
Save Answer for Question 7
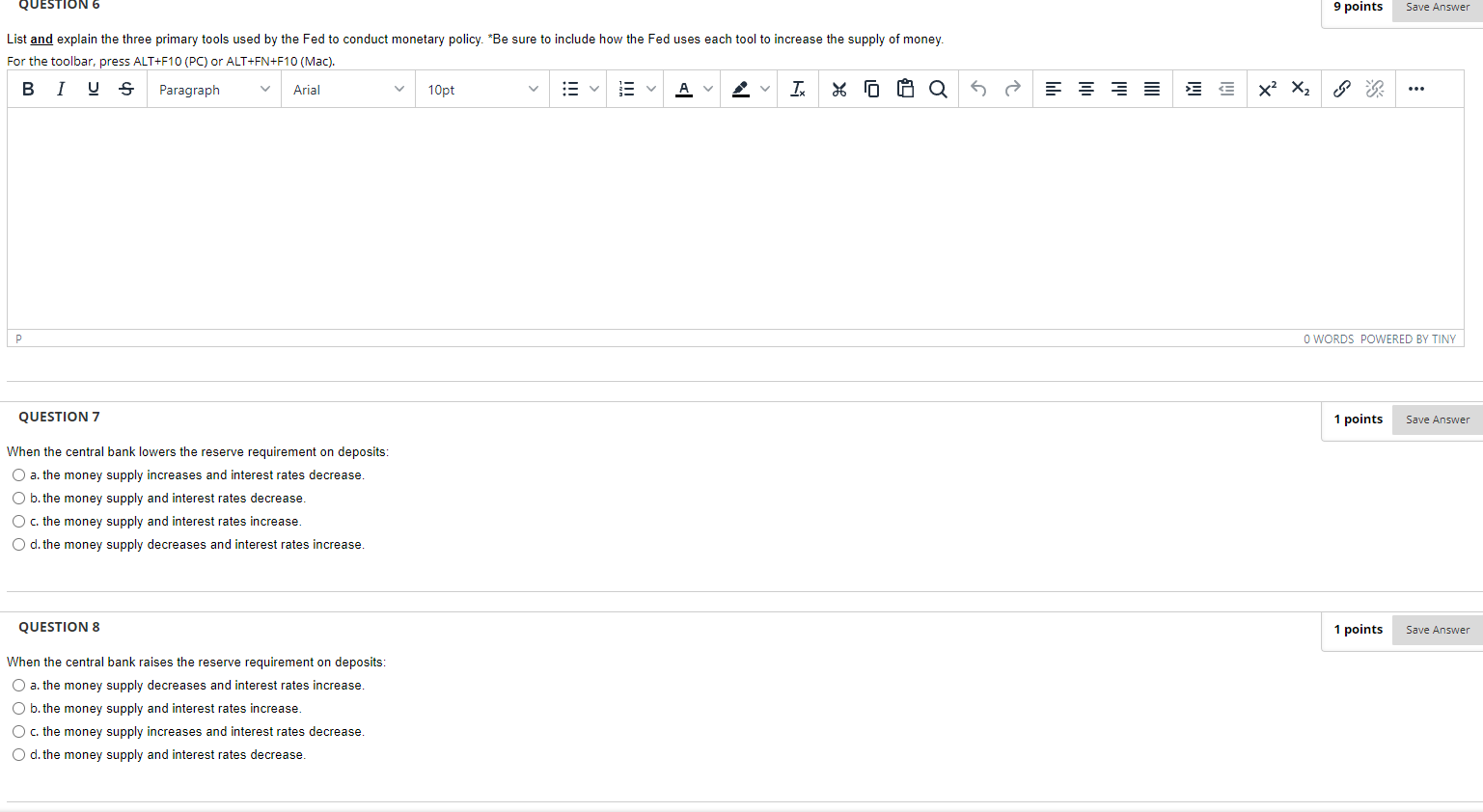1438,420
